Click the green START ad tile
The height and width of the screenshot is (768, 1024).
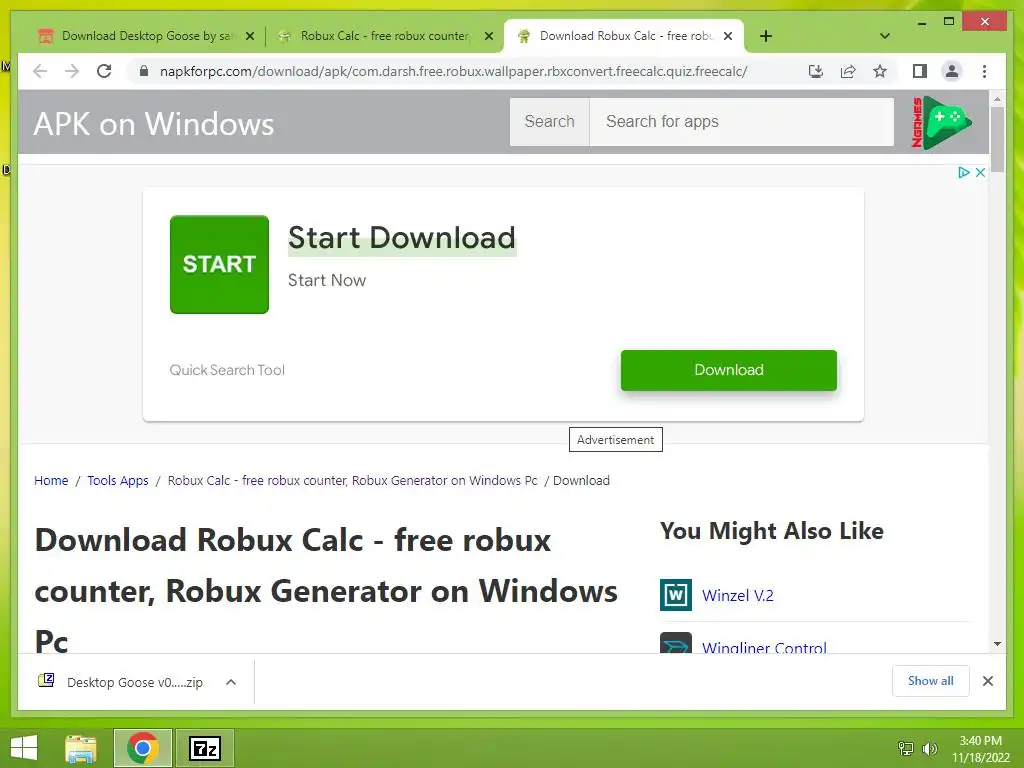click(x=219, y=264)
